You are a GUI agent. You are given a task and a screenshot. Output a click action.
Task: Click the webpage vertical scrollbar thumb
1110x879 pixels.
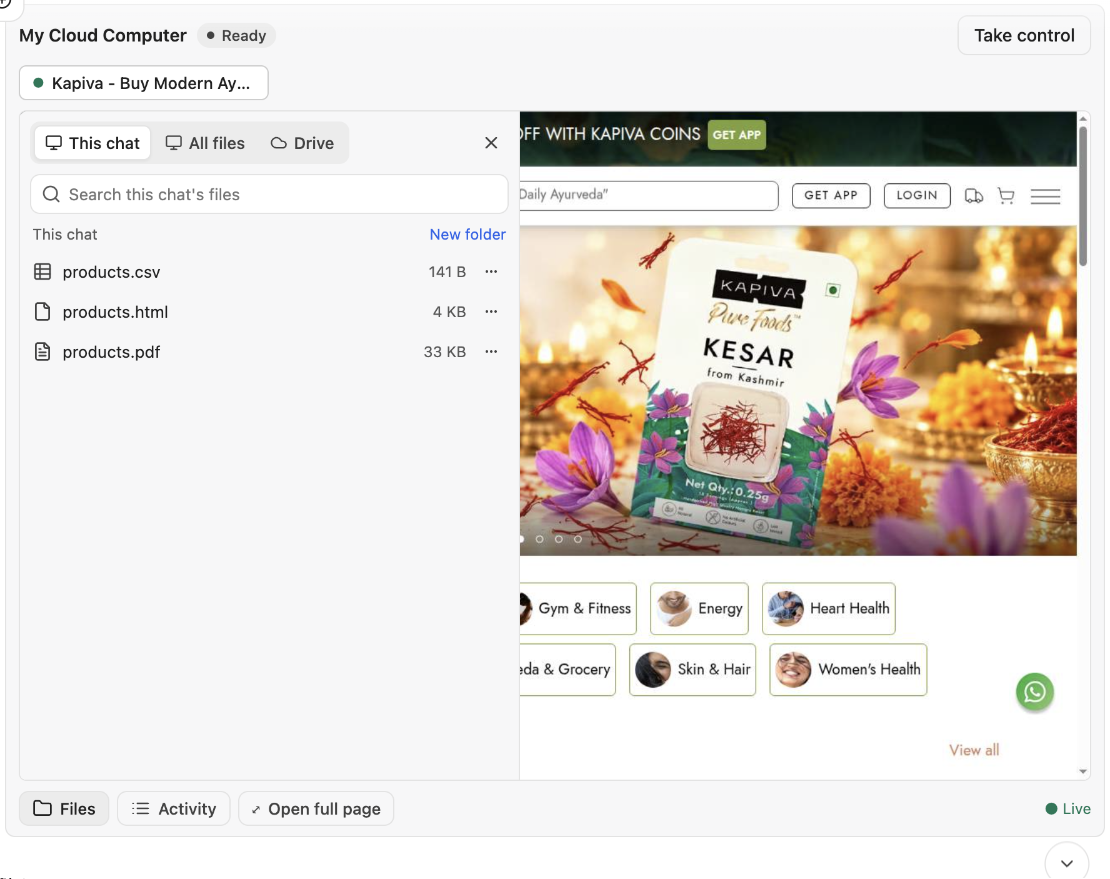tap(1082, 195)
